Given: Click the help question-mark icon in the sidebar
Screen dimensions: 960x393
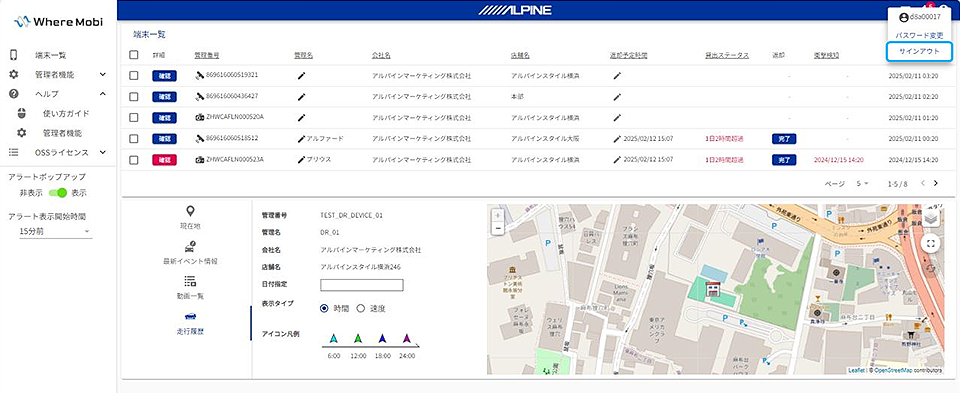Looking at the screenshot, I should [13, 94].
